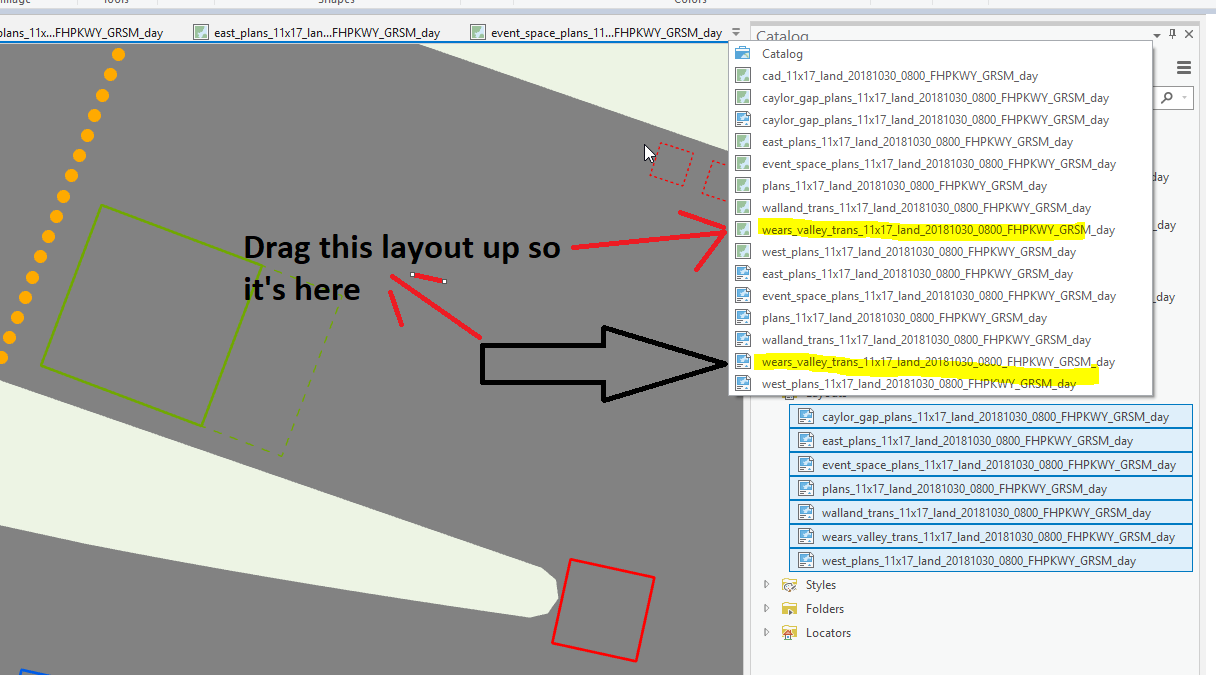Click west_plans layout icon in Catalog pane
The width and height of the screenshot is (1216, 676).
pyautogui.click(x=804, y=561)
